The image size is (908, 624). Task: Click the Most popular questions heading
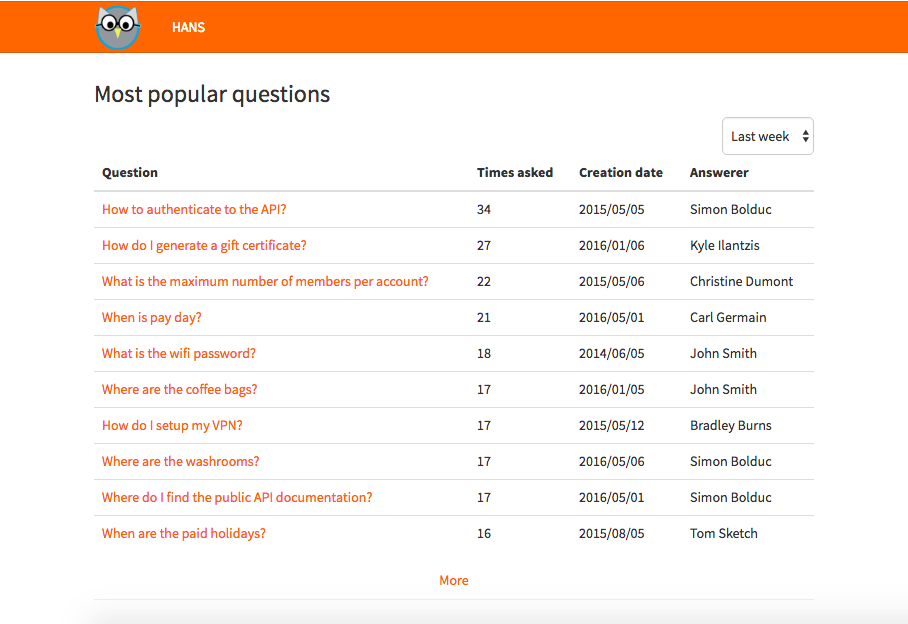tap(212, 94)
